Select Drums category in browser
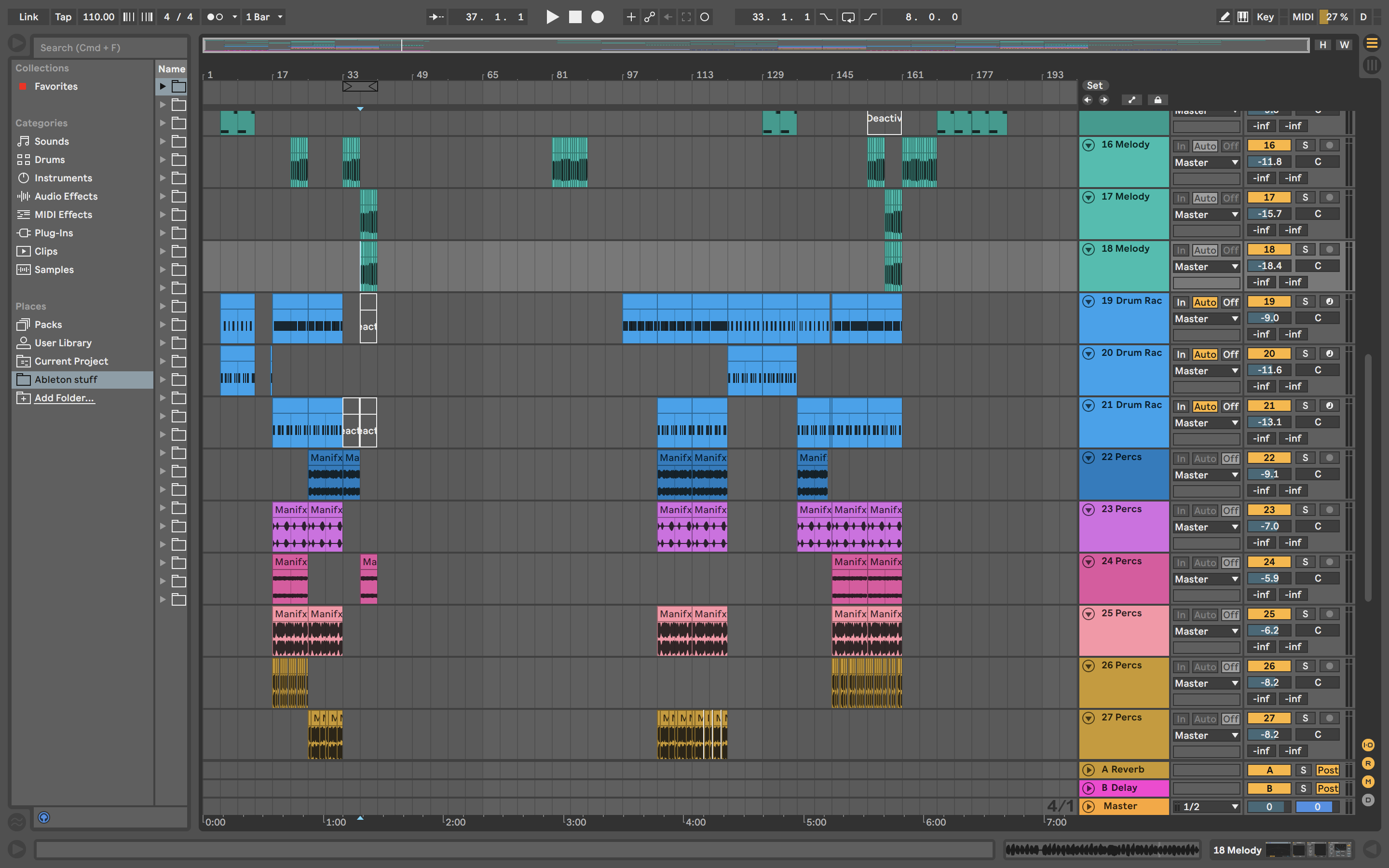 click(x=49, y=160)
